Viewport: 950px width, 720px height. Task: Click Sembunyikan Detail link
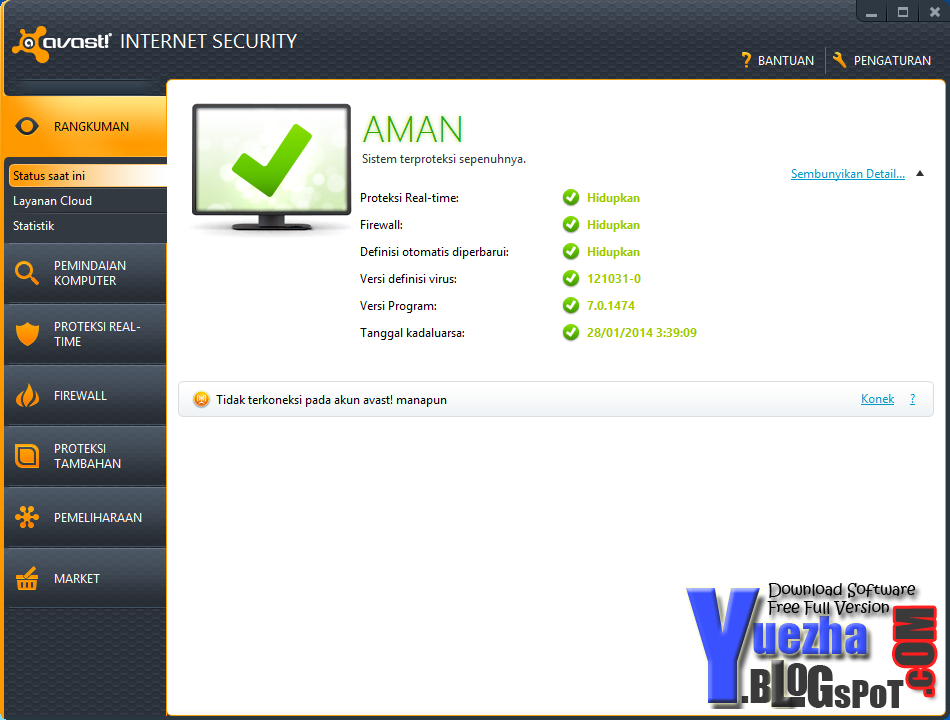(x=848, y=174)
